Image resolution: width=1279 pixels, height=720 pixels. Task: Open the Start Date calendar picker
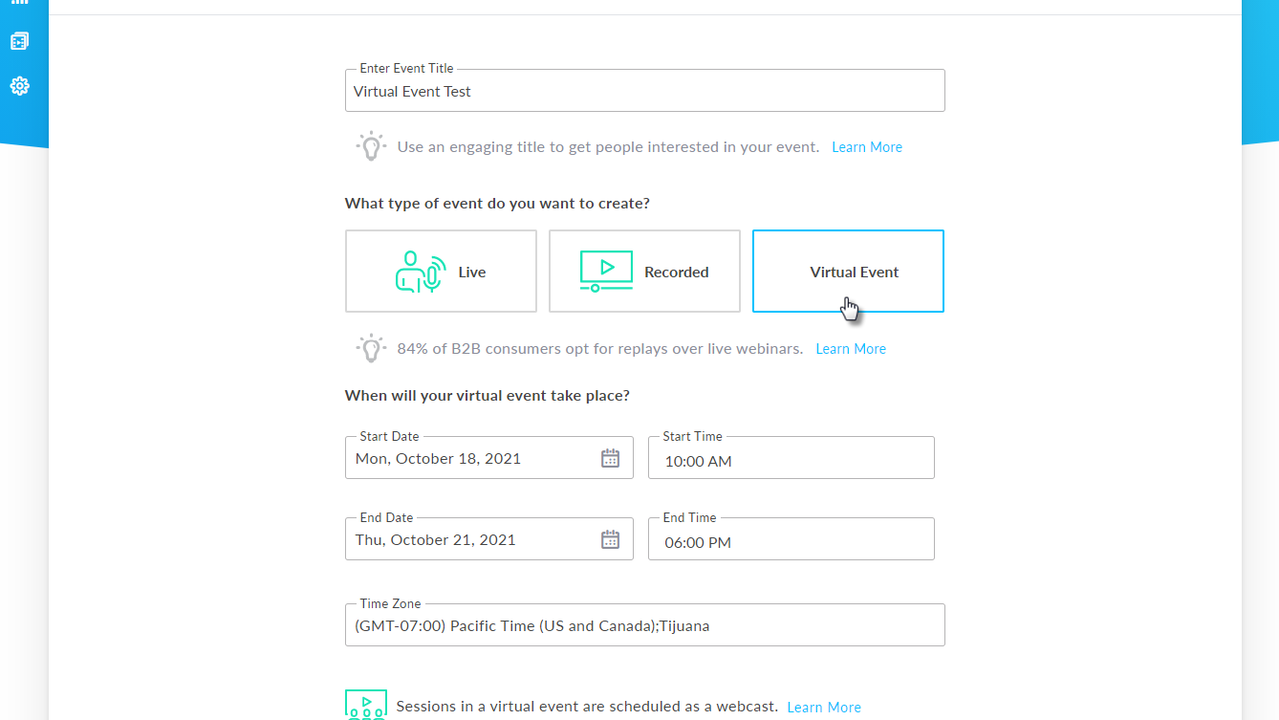(x=610, y=458)
